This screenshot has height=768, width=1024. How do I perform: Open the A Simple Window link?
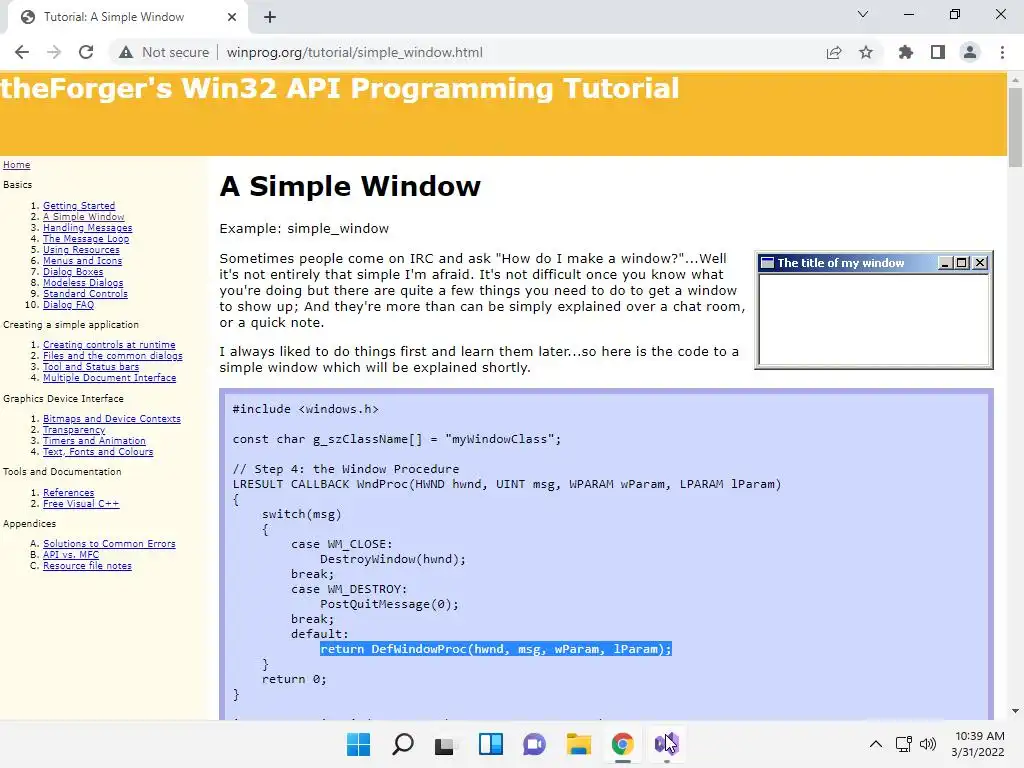(84, 217)
